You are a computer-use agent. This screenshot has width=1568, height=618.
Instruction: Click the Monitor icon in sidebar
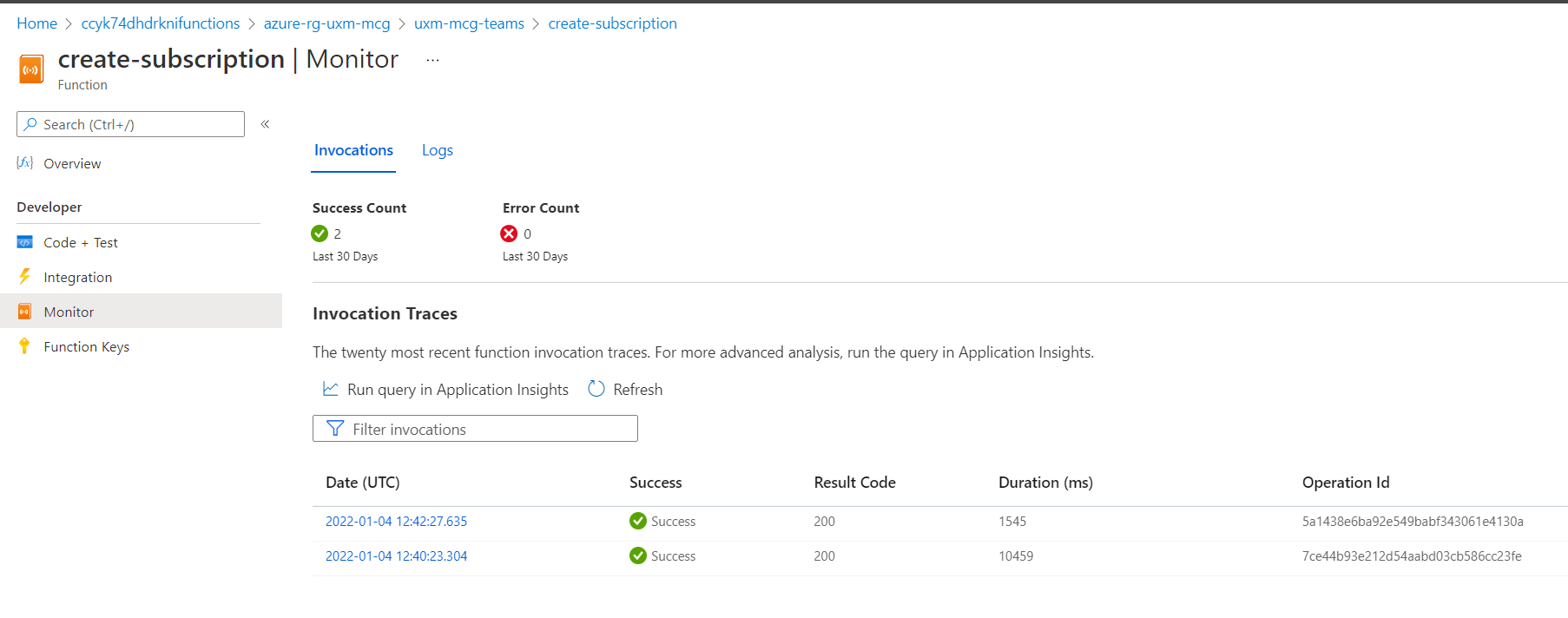pos(25,312)
